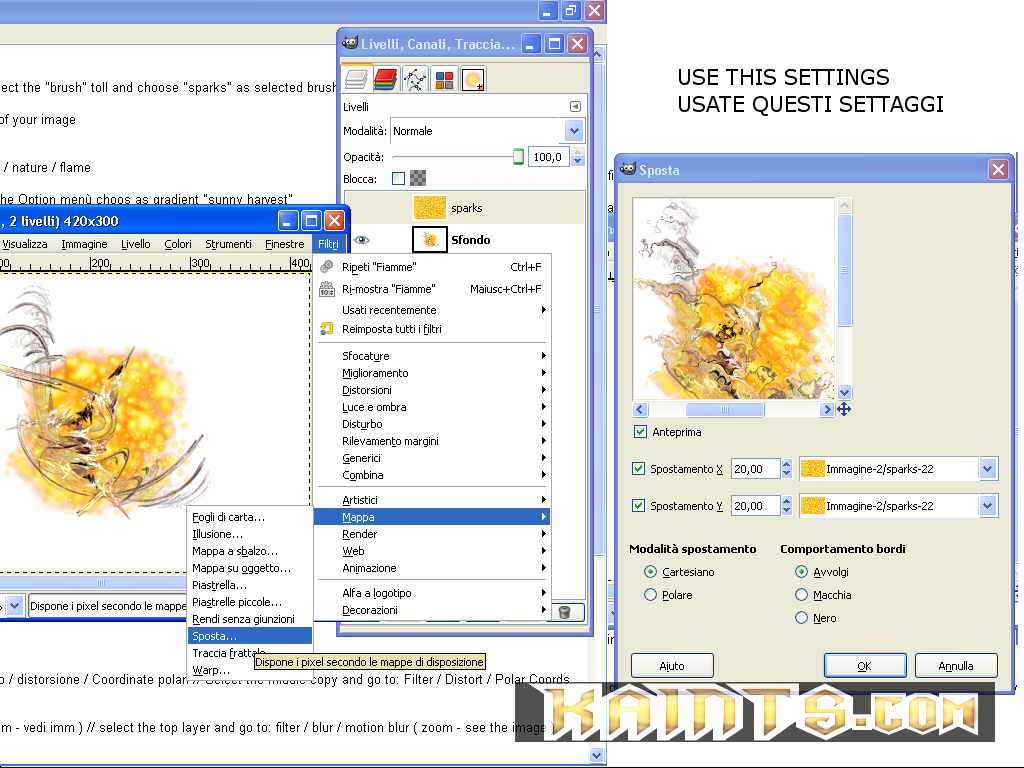Select the Cartesiano radio button
The width and height of the screenshot is (1024, 768).
pos(650,572)
